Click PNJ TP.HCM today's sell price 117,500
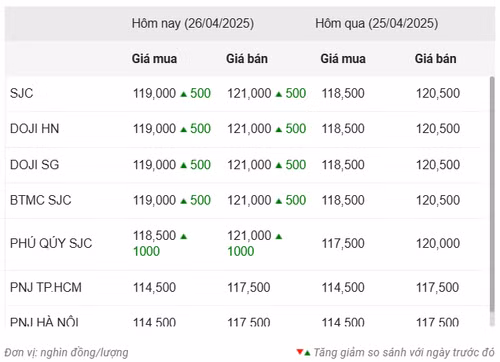Viewport: 500px width, 362px height. pyautogui.click(x=249, y=287)
